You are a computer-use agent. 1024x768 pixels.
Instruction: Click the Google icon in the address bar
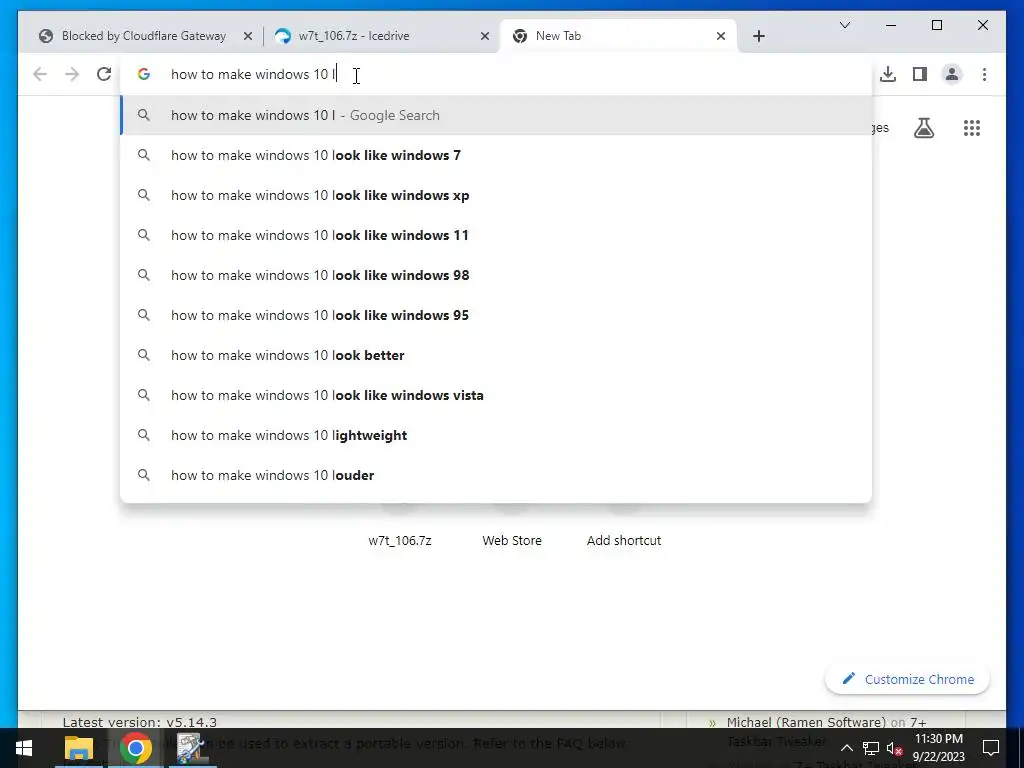[144, 74]
